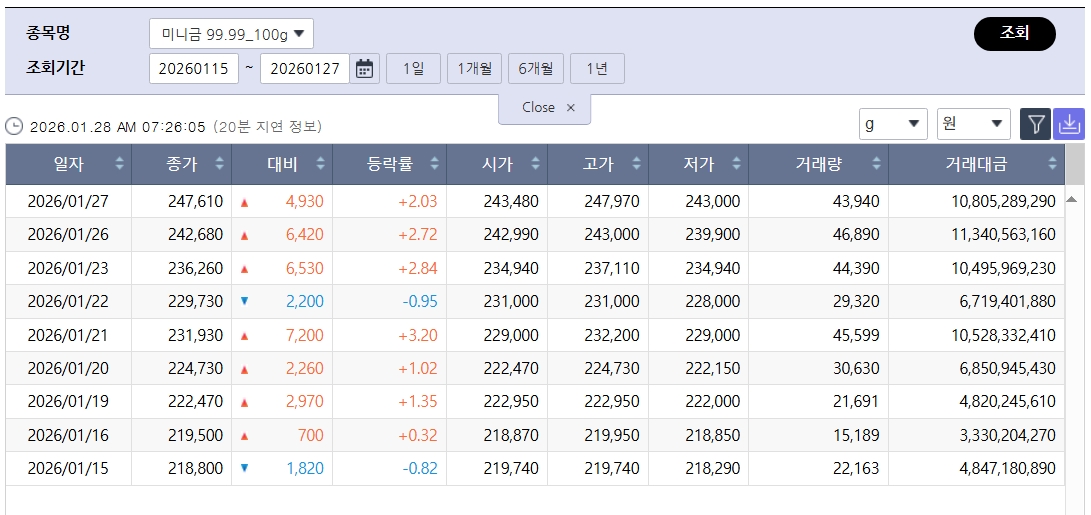Sort by 일자 column arrows

point(120,164)
